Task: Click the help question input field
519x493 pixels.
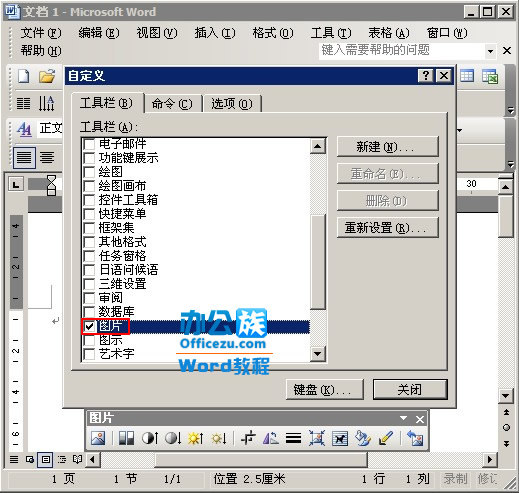Action: point(402,51)
